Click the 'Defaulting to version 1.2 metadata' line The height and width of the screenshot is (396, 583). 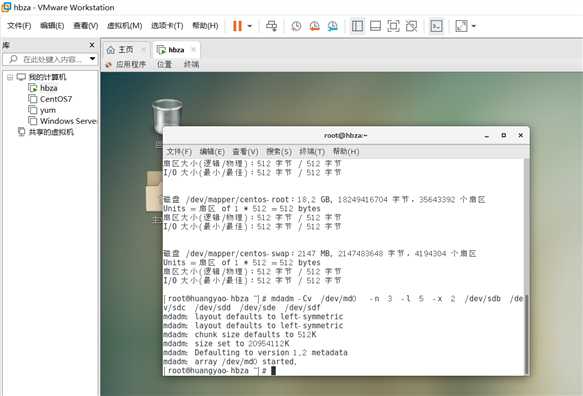click(x=255, y=352)
